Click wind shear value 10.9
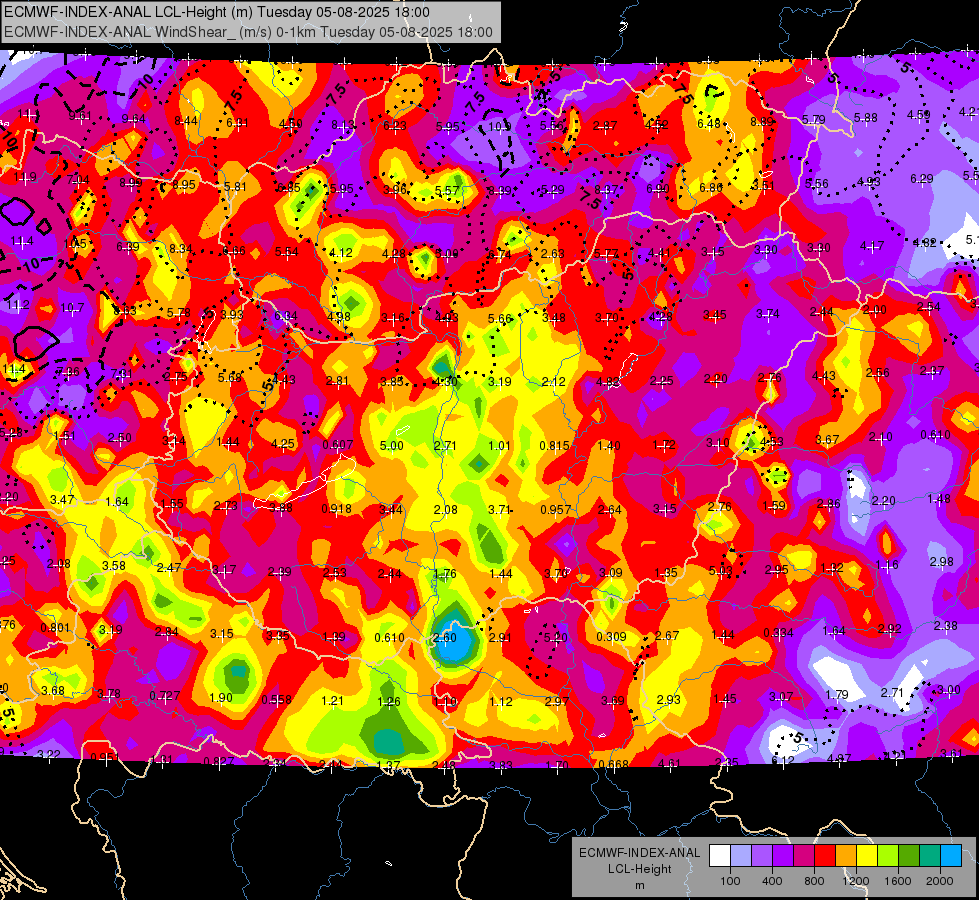The image size is (979, 900). tap(499, 127)
